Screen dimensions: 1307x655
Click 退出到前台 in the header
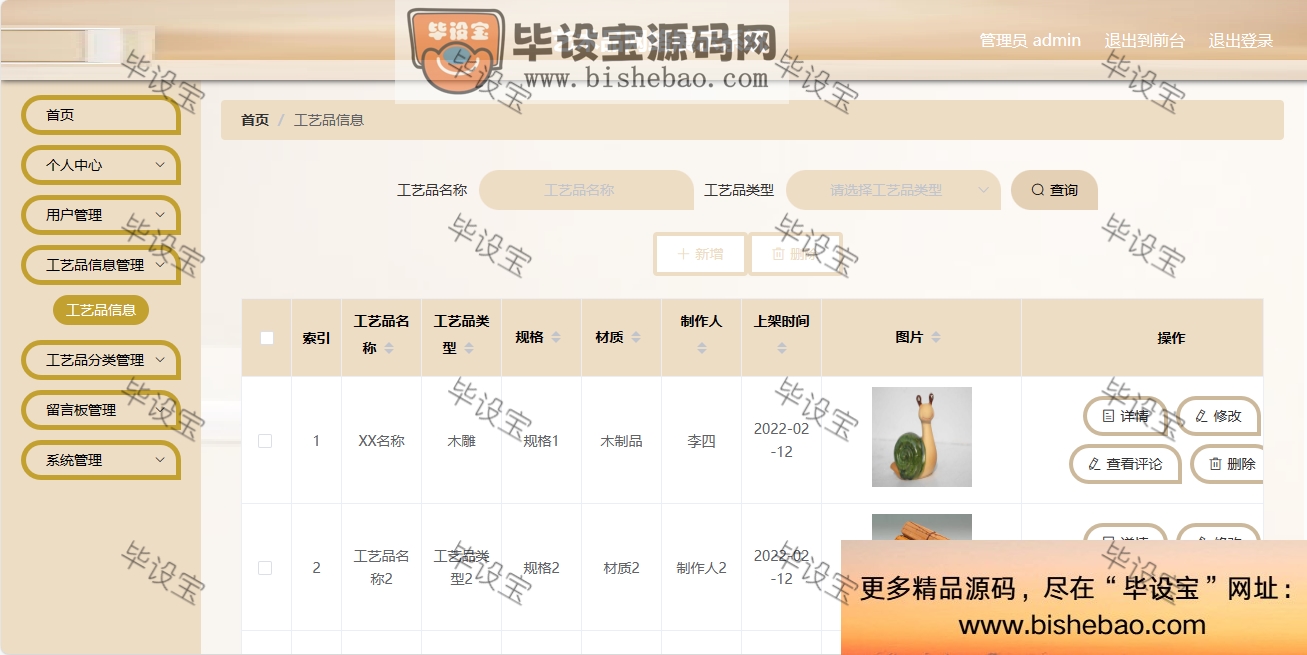coord(1145,41)
